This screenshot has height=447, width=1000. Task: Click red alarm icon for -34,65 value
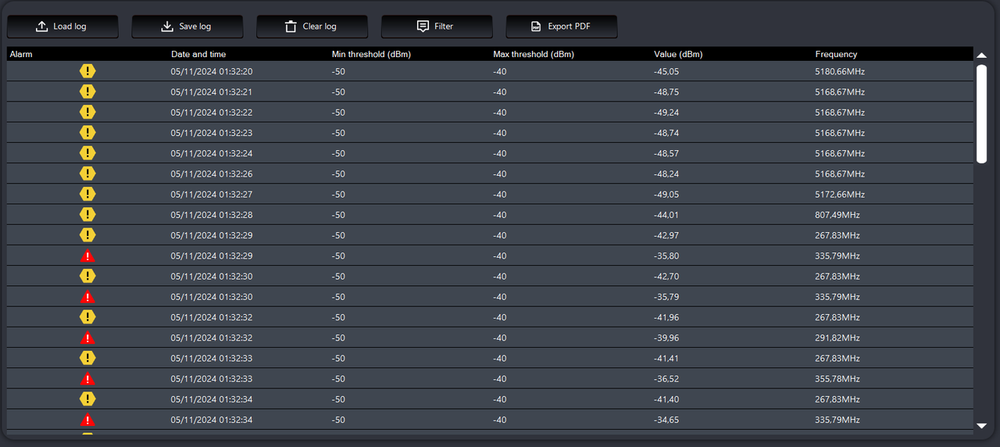point(88,420)
